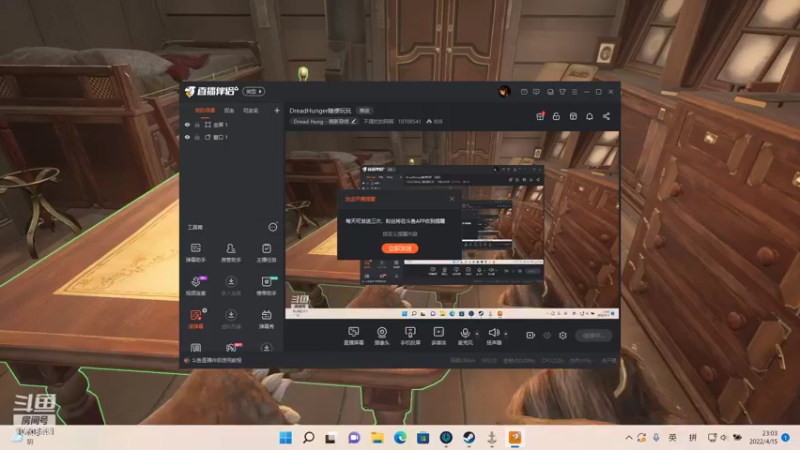
Task: Toggle visibility eye of 窗口 1 layer
Action: tap(187, 137)
